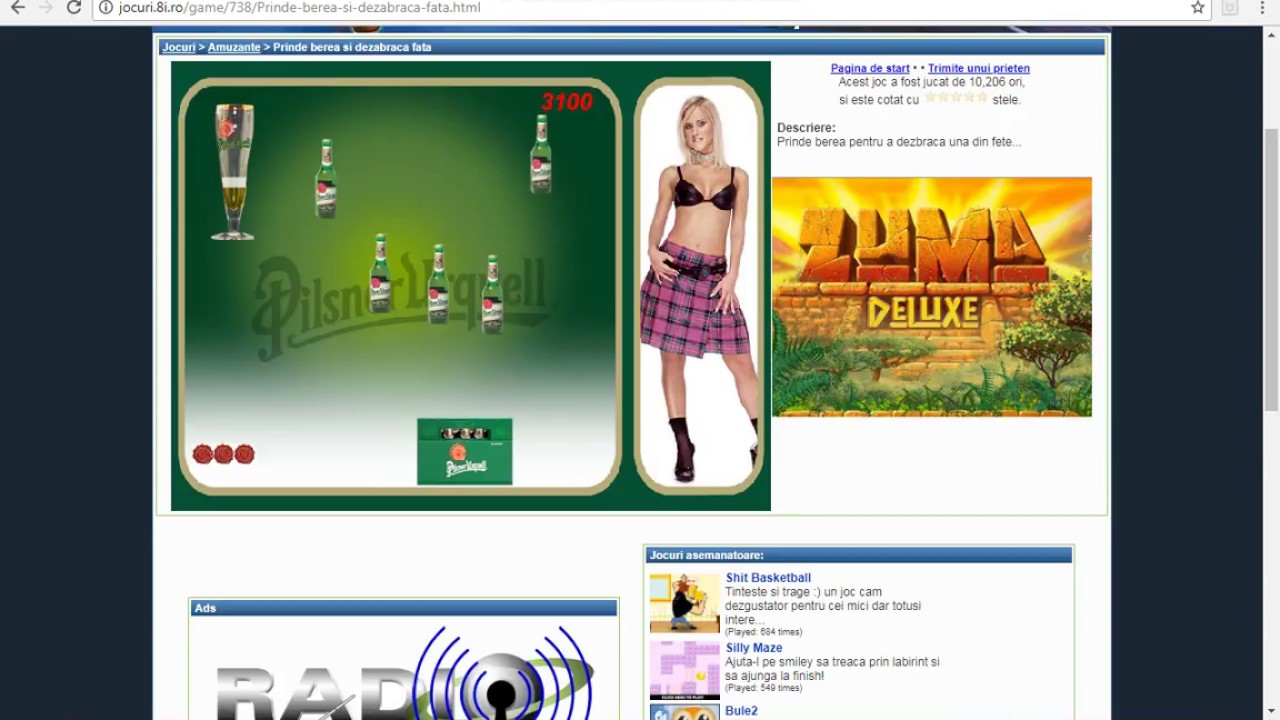Image resolution: width=1280 pixels, height=720 pixels.
Task: Click the beer glass in the game
Action: pos(233,171)
